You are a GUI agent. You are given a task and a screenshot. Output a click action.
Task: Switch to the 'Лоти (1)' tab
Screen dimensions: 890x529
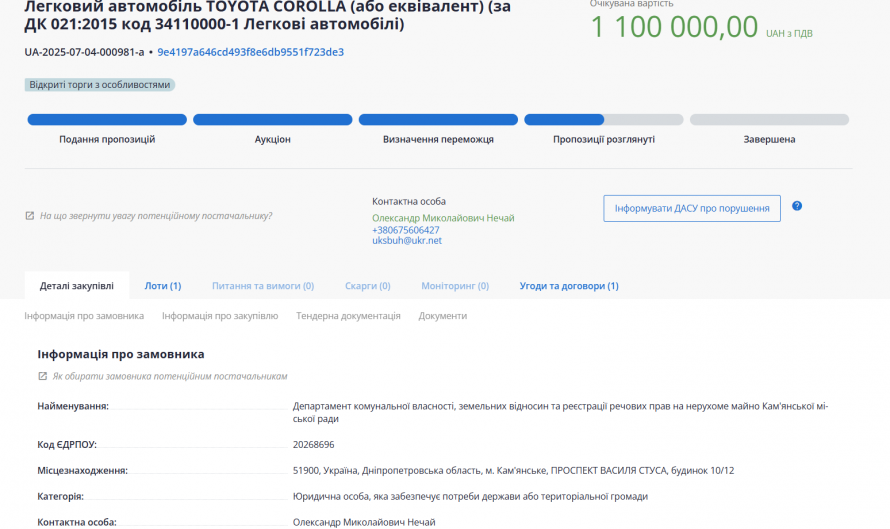pos(163,286)
